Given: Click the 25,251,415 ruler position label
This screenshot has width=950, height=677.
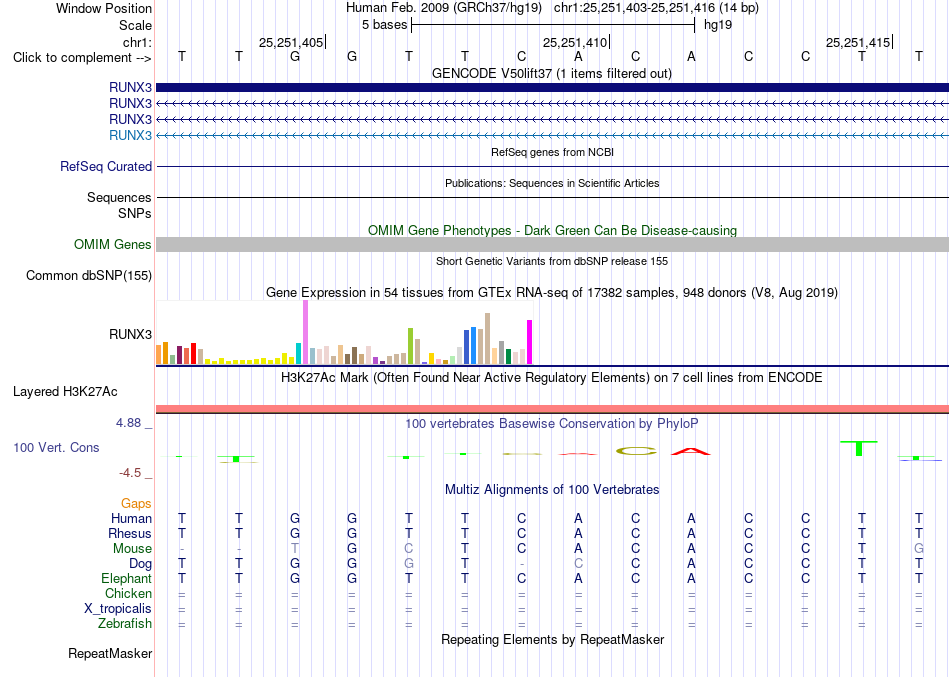Looking at the screenshot, I should pyautogui.click(x=858, y=42).
